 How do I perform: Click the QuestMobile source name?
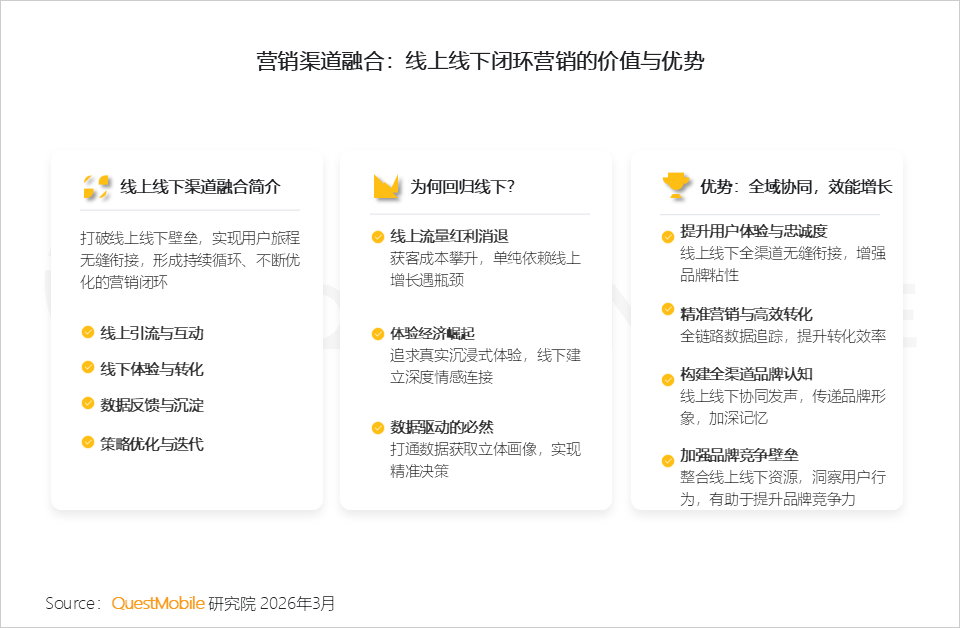158,603
